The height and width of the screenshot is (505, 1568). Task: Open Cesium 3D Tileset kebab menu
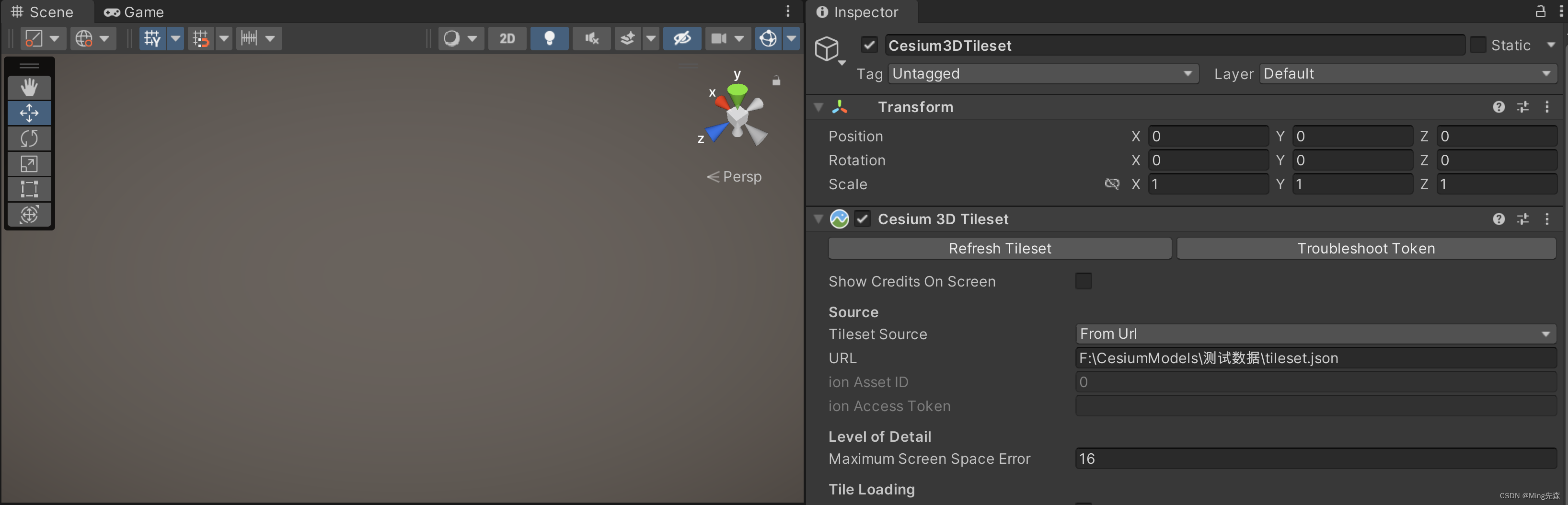tap(1547, 219)
